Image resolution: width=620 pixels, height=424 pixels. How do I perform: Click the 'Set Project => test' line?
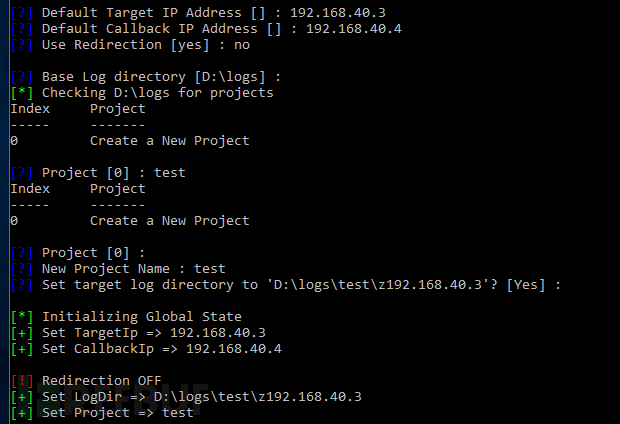tap(118, 413)
